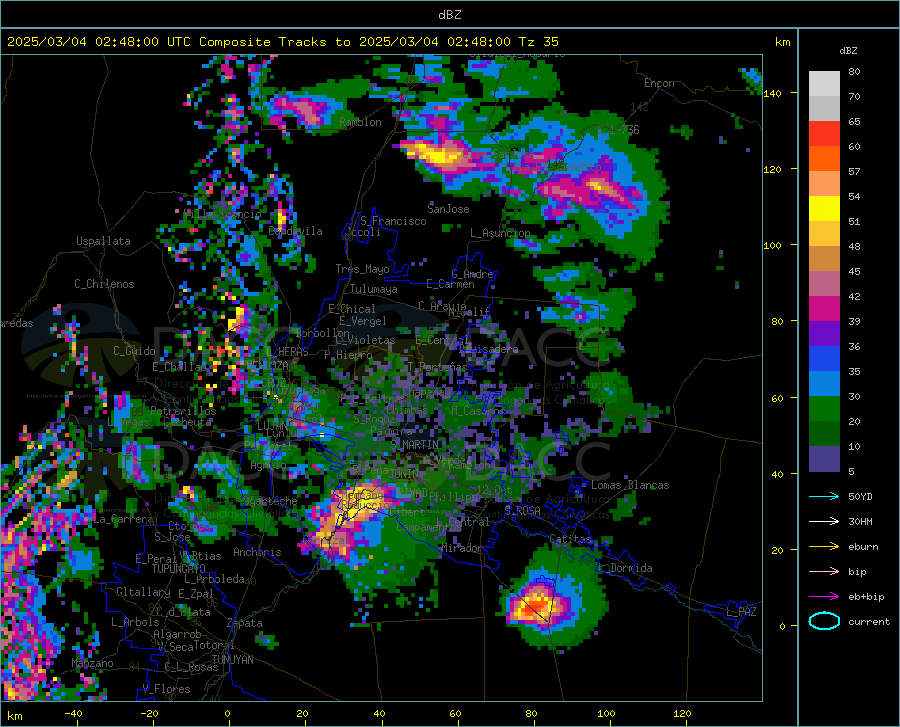900x727 pixels.
Task: Click the dBZ heading above color scale
Action: coord(848,50)
